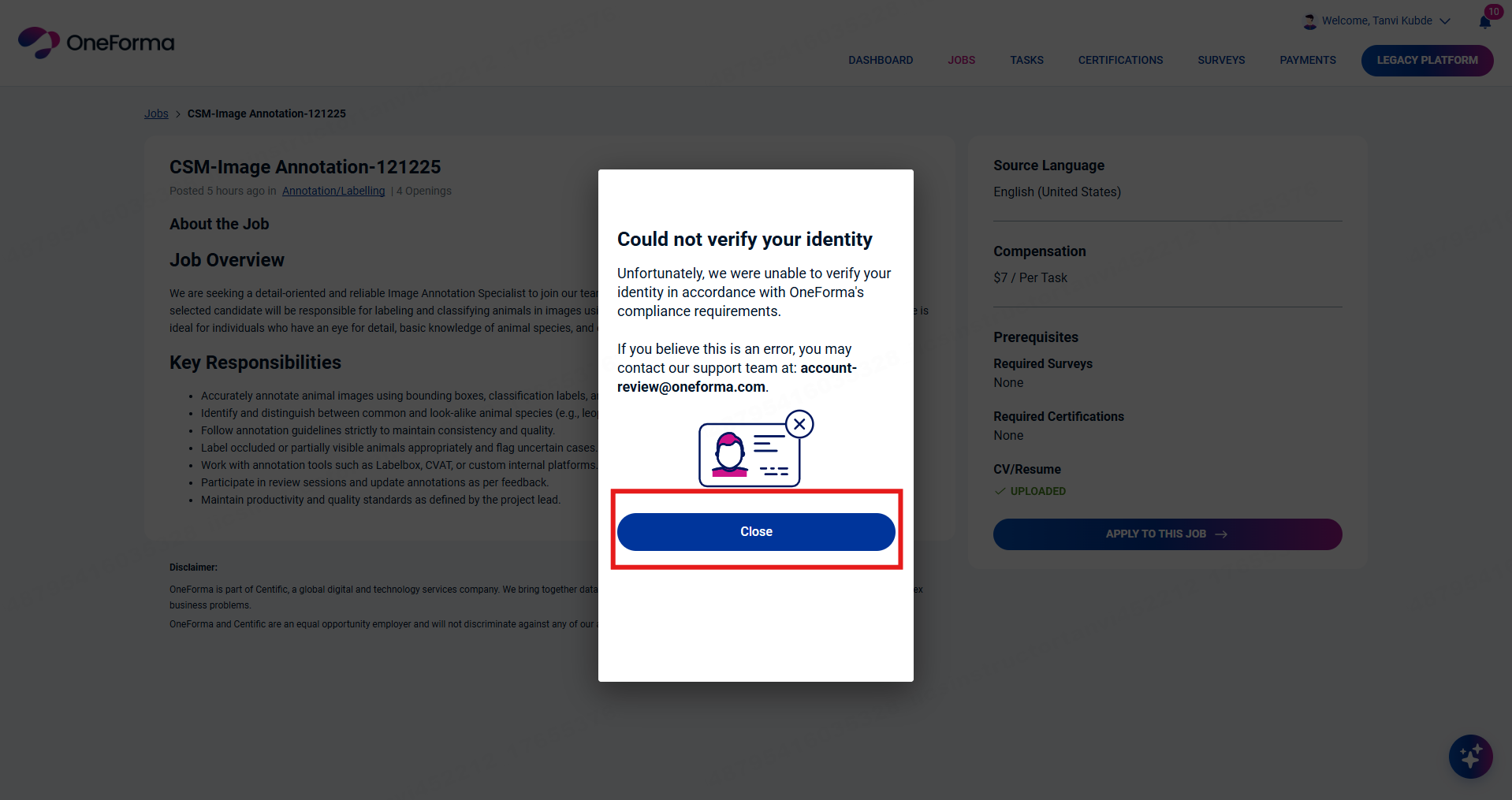The height and width of the screenshot is (800, 1512).
Task: Open the Surveys page
Action: click(x=1221, y=60)
